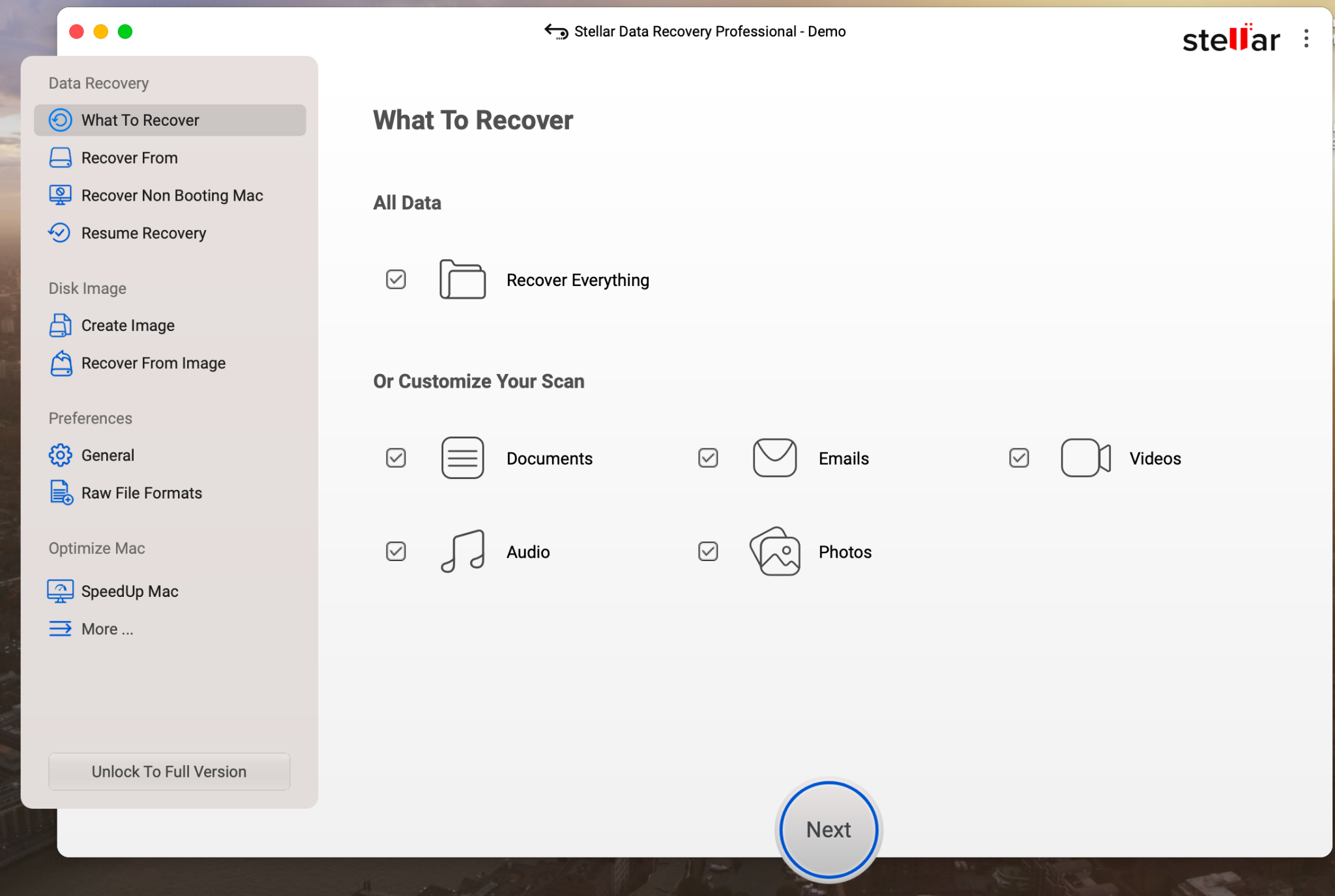Click the Raw File Formats icon
Image resolution: width=1335 pixels, height=896 pixels.
(x=61, y=493)
